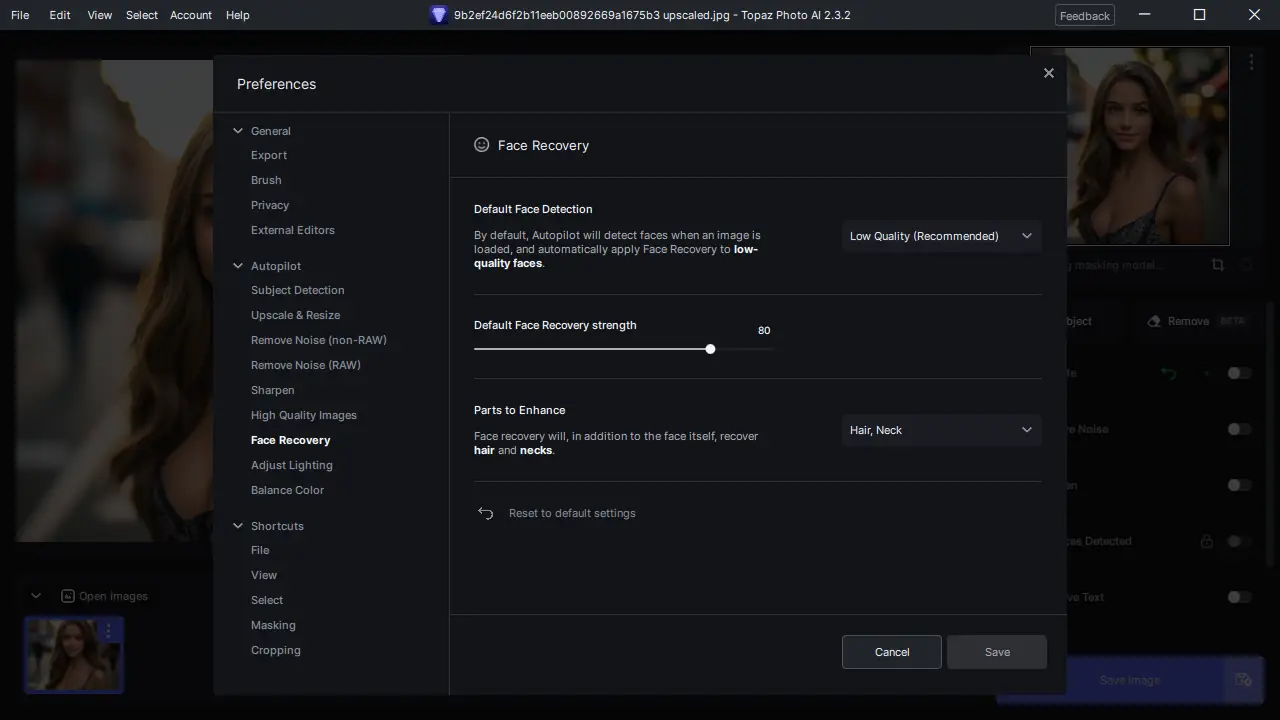Click the lock icon beside Faces Detected
The width and height of the screenshot is (1280, 720).
(x=1207, y=541)
